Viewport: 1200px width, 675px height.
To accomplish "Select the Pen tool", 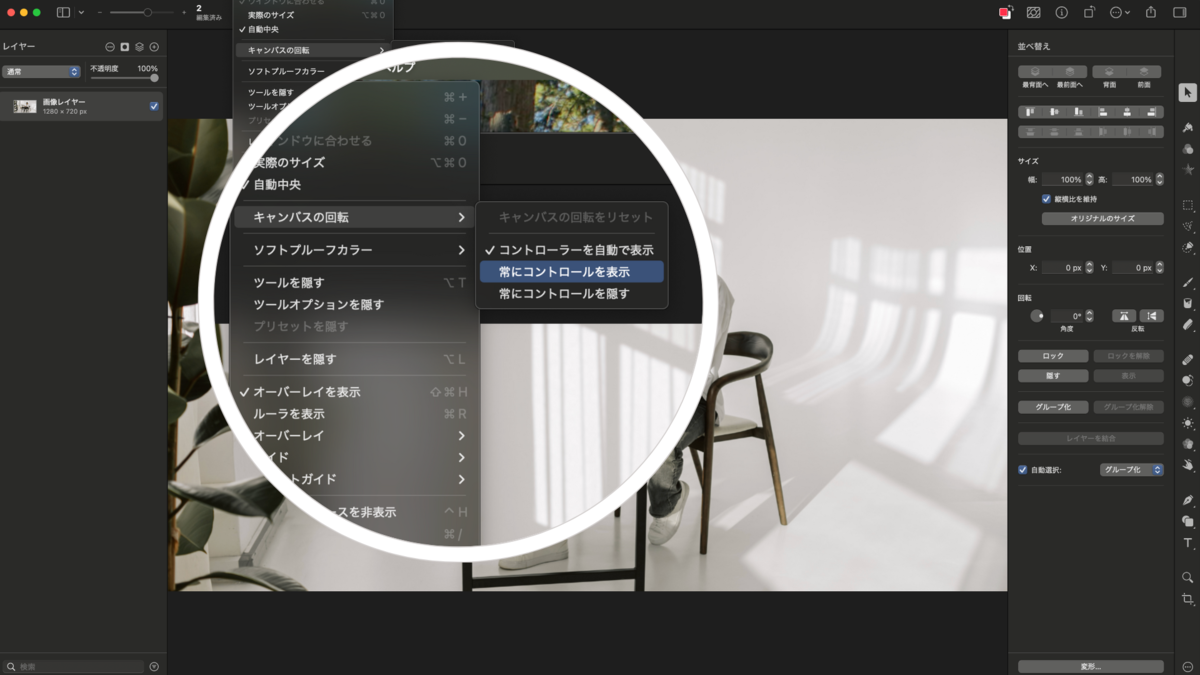I will click(x=1187, y=500).
